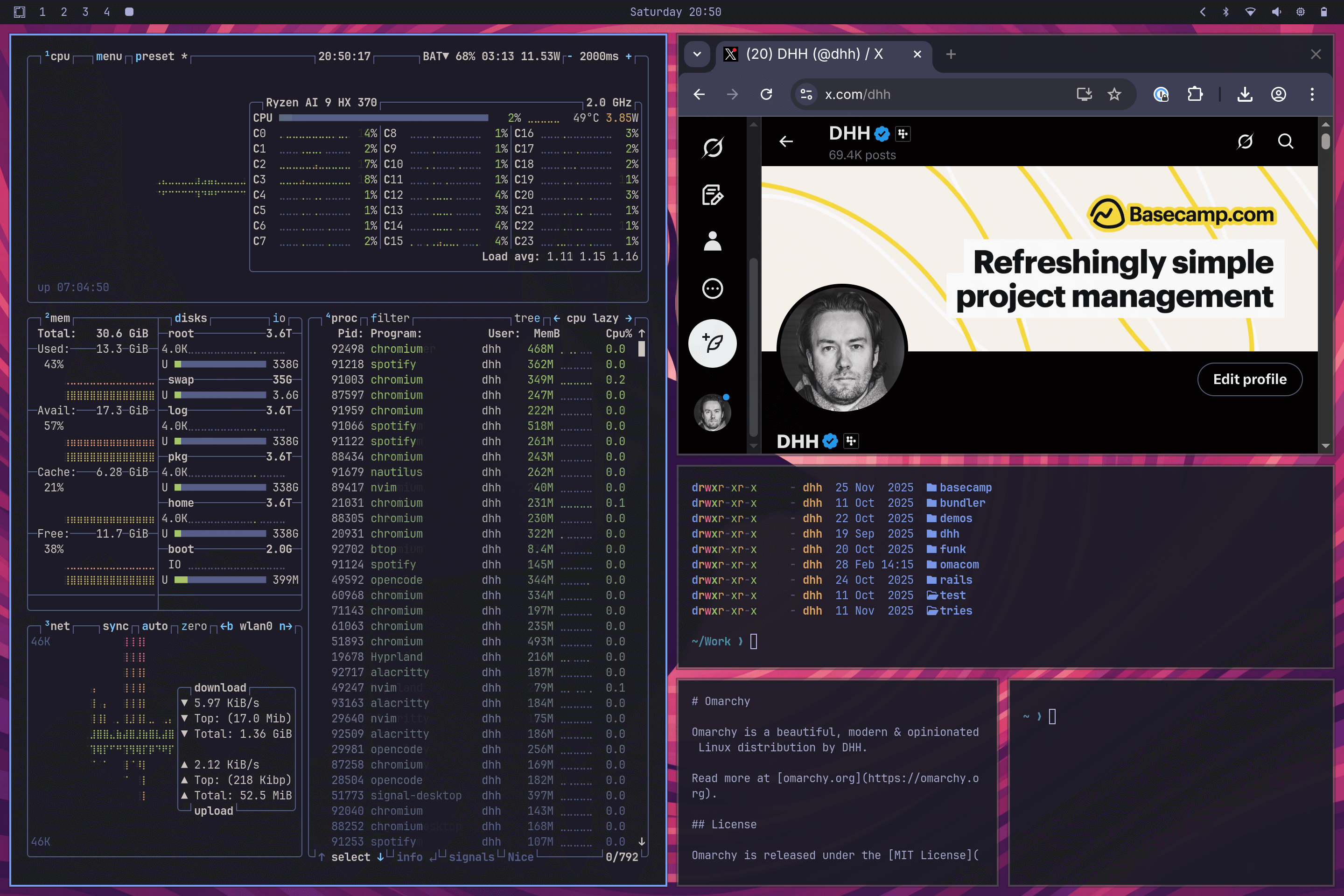Image resolution: width=1344 pixels, height=896 pixels.
Task: Select the DHH (@dhh) / X tab
Action: 814,54
